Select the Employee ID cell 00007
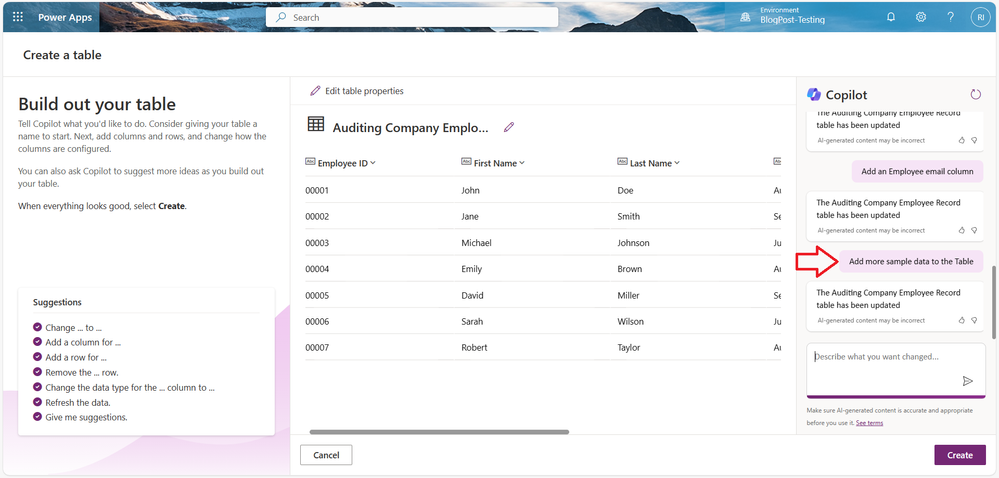The image size is (999, 478). [317, 348]
